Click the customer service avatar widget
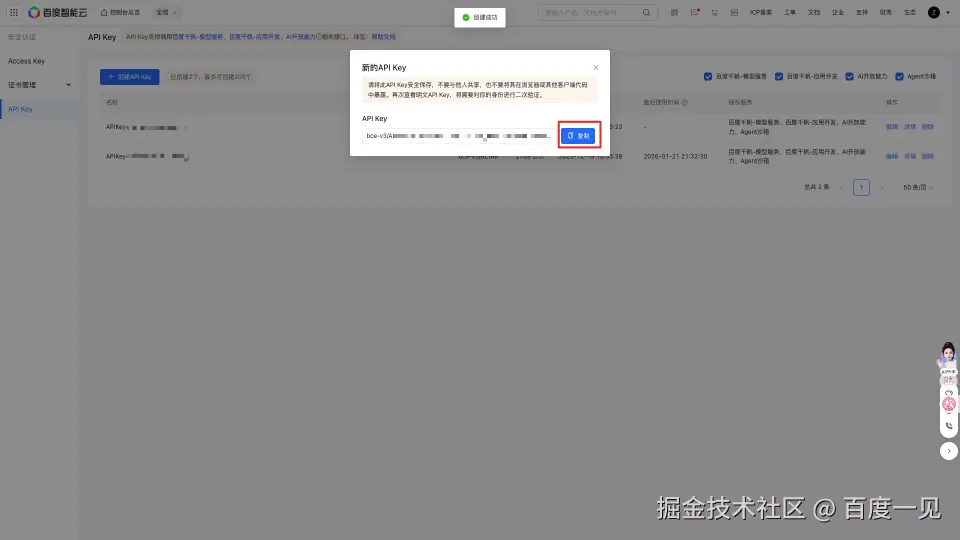The width and height of the screenshot is (960, 540). point(948,356)
